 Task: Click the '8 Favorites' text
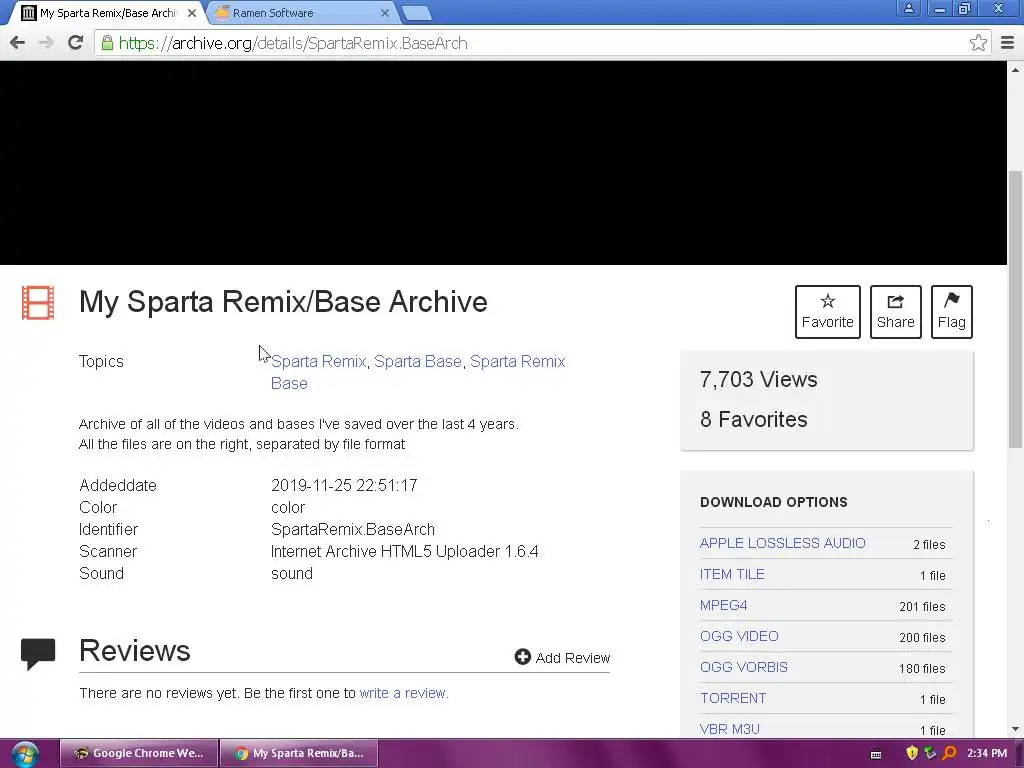[754, 419]
